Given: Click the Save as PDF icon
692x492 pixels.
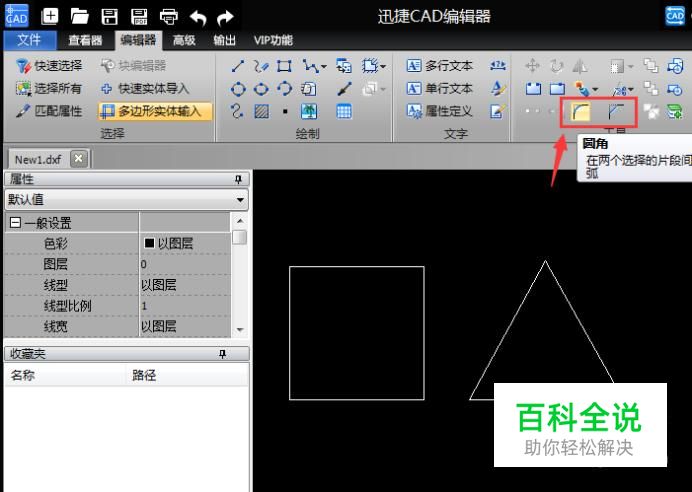Looking at the screenshot, I should click(139, 17).
